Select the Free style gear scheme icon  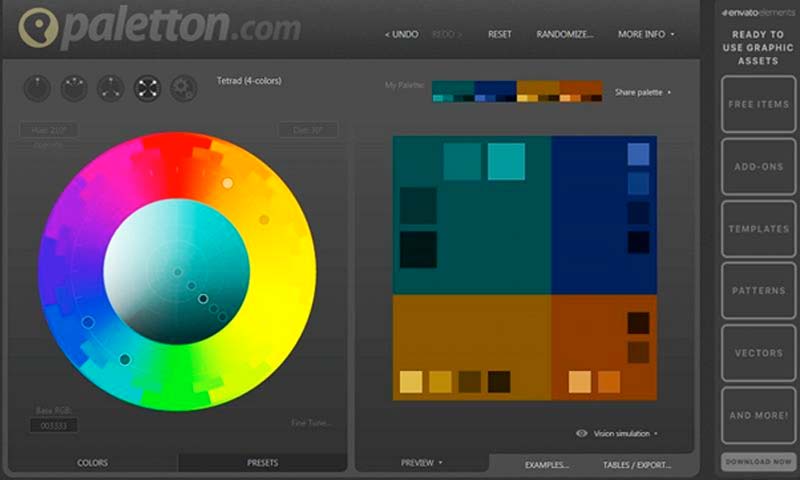coord(184,88)
